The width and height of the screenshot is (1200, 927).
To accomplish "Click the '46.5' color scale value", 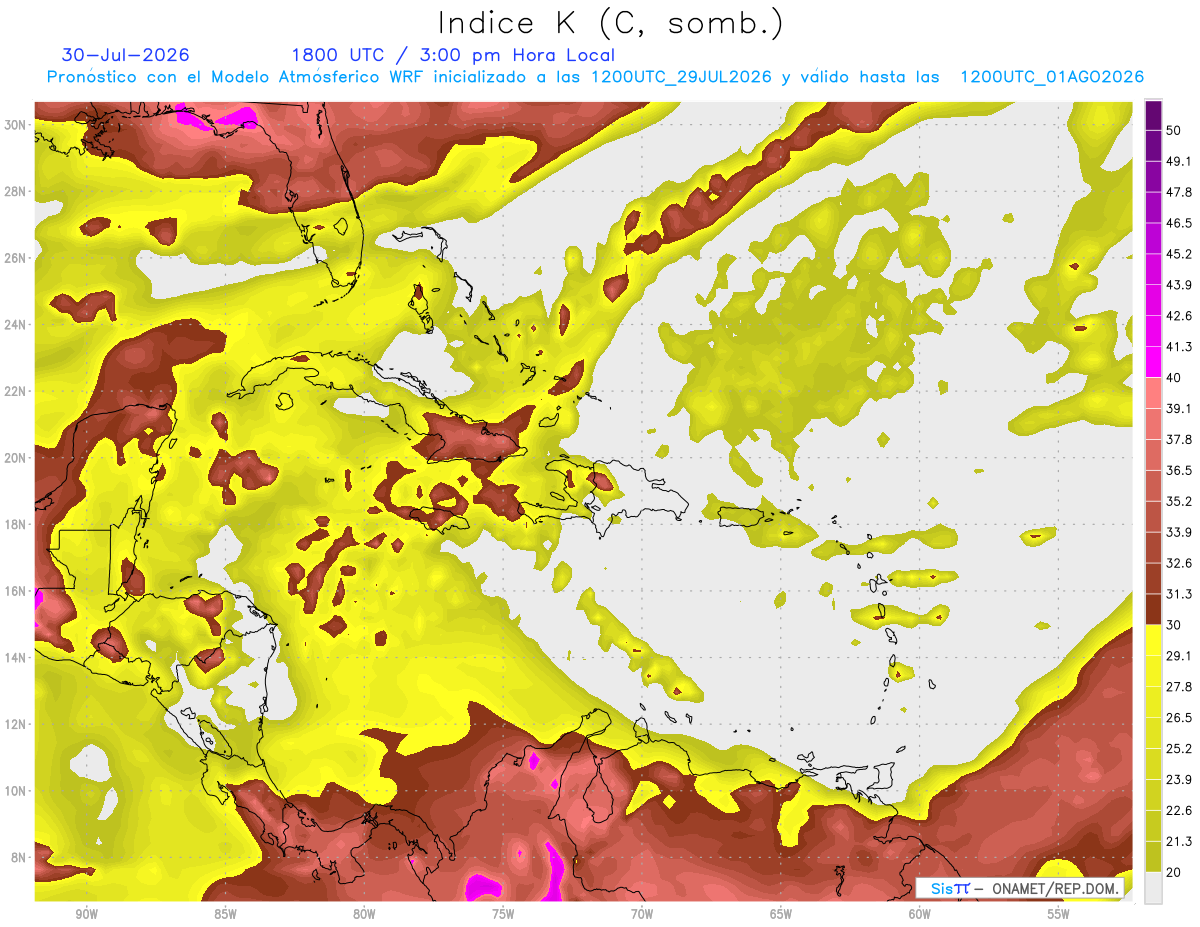I will tap(1179, 223).
